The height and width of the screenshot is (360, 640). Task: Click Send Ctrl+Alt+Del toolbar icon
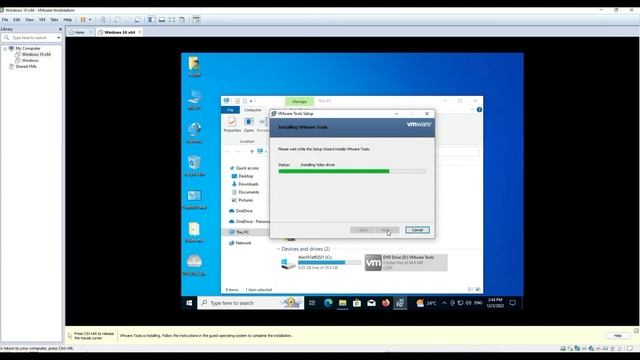pyautogui.click(x=103, y=20)
